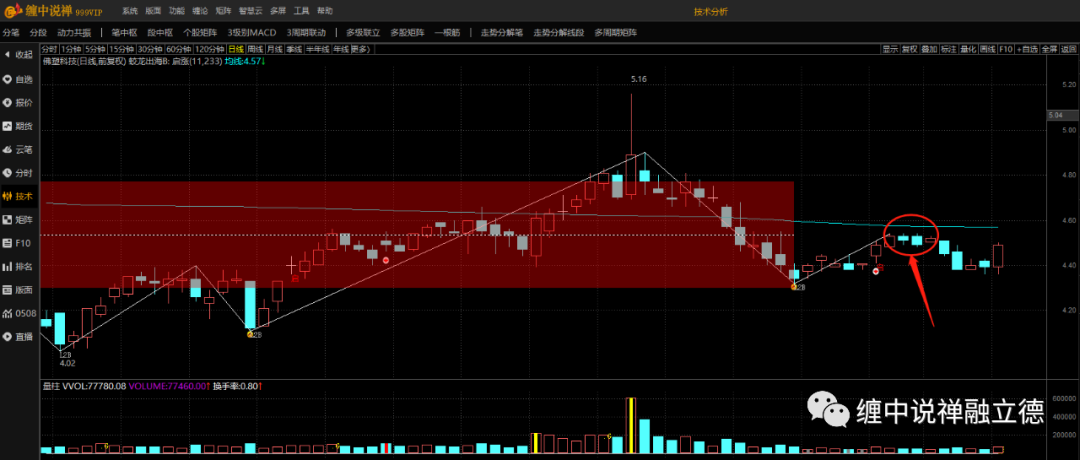The image size is (1080, 460).
Task: Toggle the 分段 indicator
Action: click(x=38, y=32)
